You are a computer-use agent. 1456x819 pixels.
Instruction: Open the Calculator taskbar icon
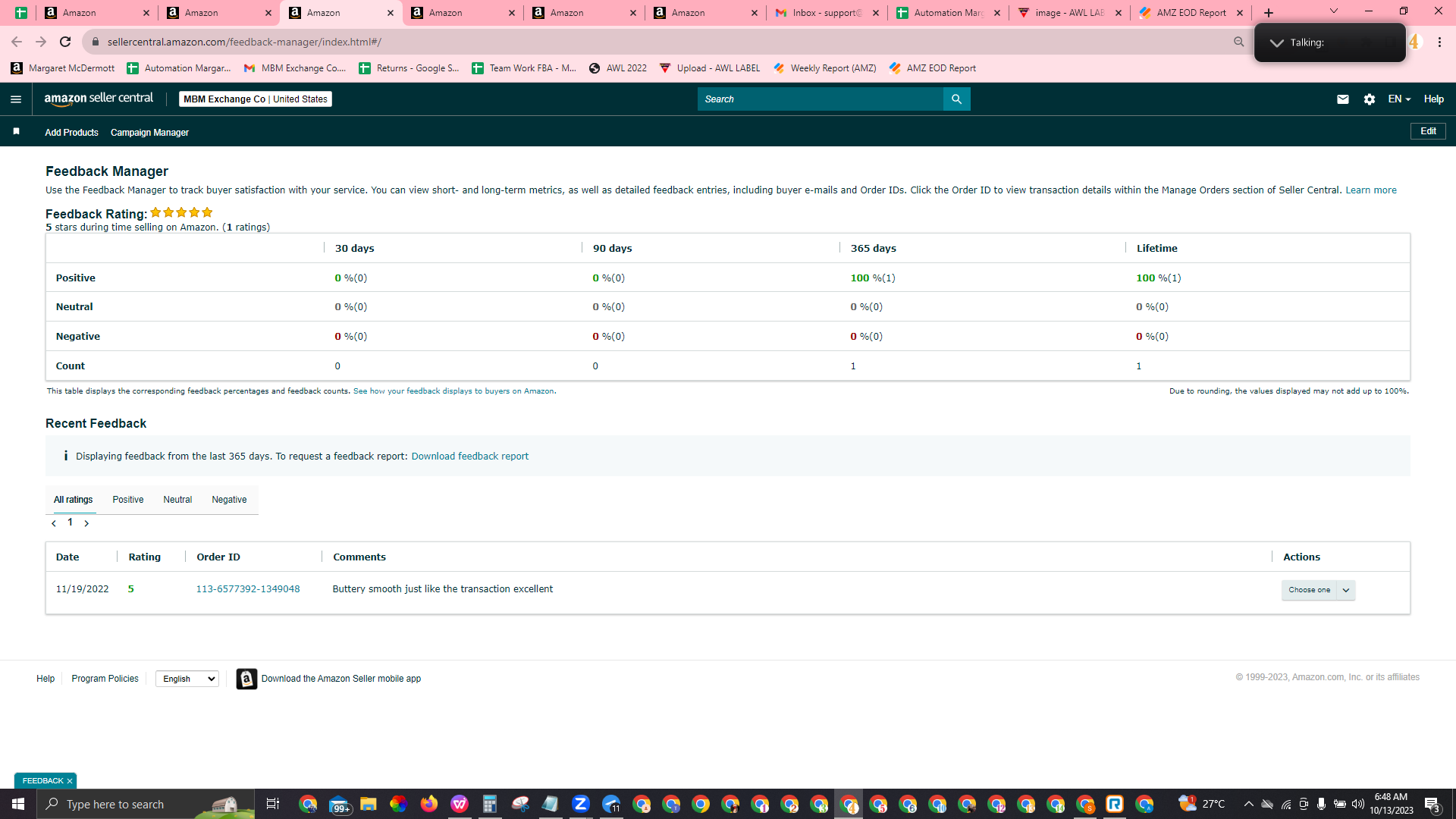coord(490,804)
